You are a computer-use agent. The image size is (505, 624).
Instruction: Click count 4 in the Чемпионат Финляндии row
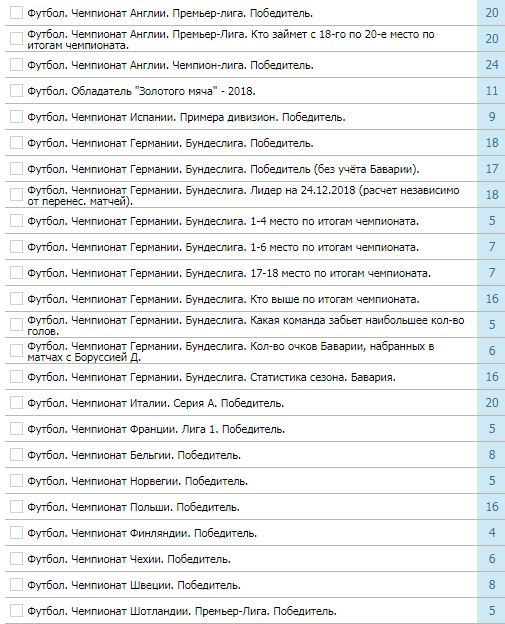click(x=491, y=532)
